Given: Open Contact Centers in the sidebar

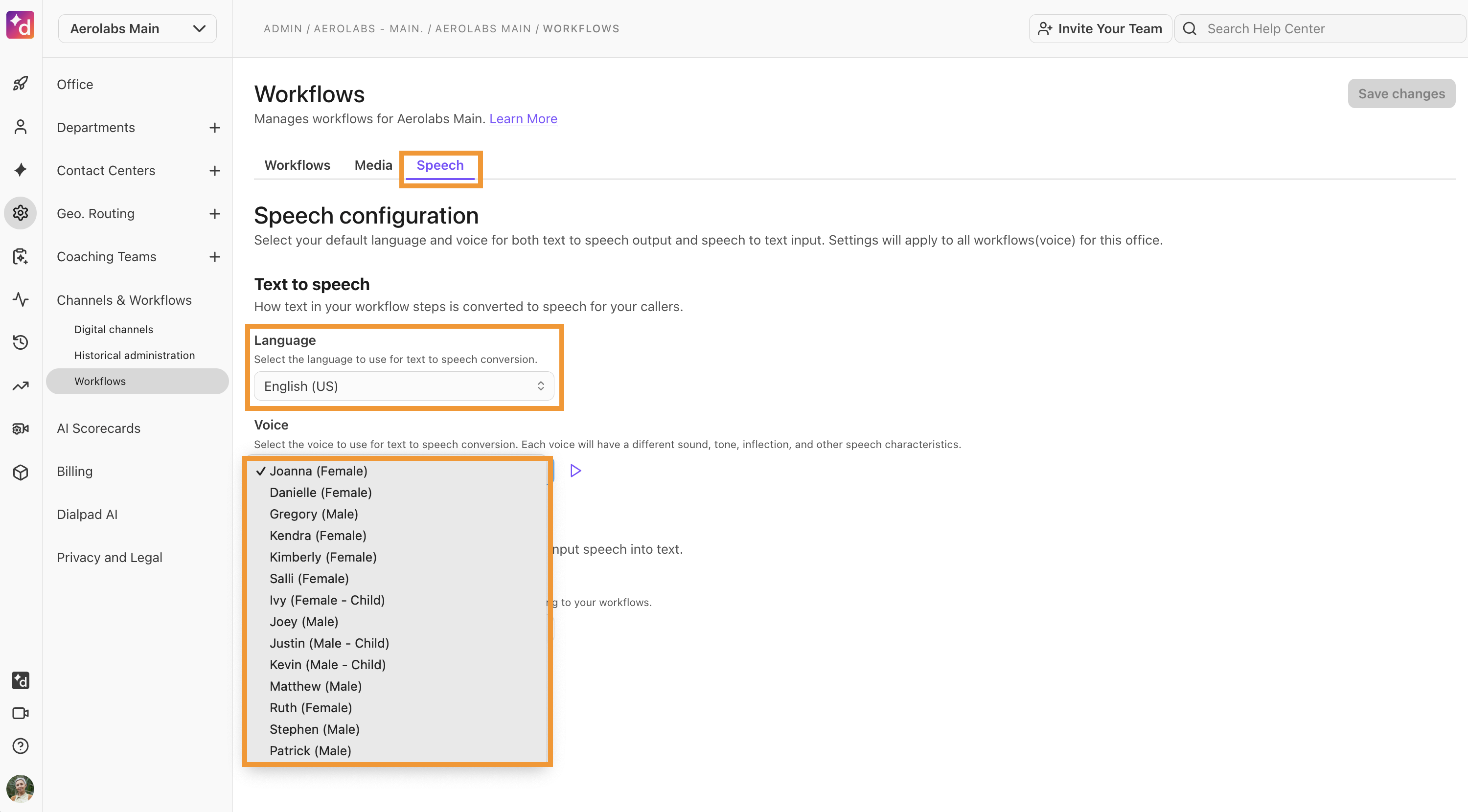Looking at the screenshot, I should [x=105, y=170].
